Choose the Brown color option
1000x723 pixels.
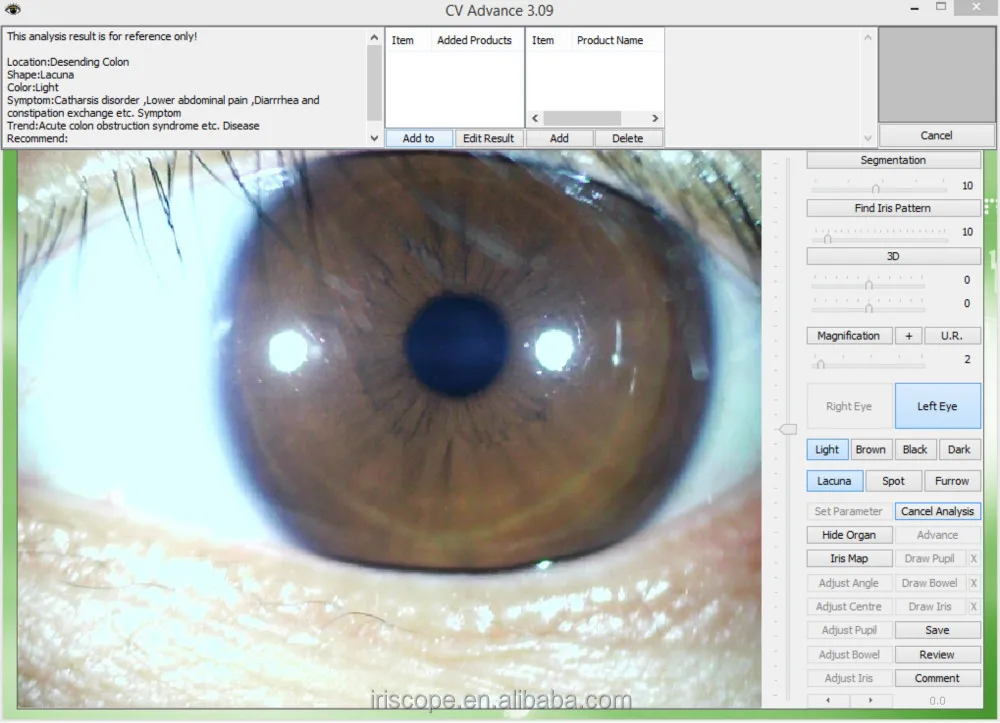click(871, 450)
